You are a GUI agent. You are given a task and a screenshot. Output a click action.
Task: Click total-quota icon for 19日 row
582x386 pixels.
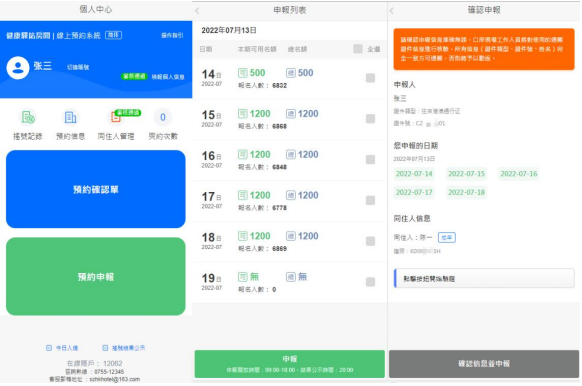(x=291, y=277)
